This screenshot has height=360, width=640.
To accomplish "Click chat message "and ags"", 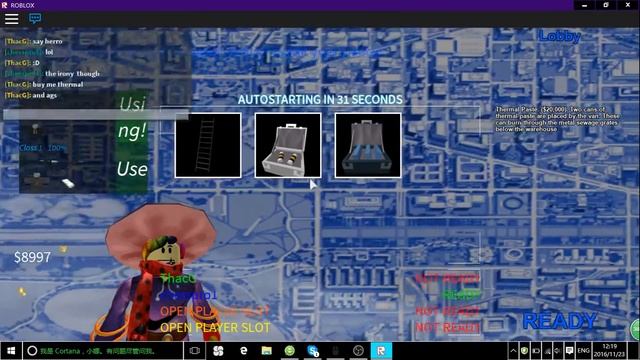I will point(44,95).
